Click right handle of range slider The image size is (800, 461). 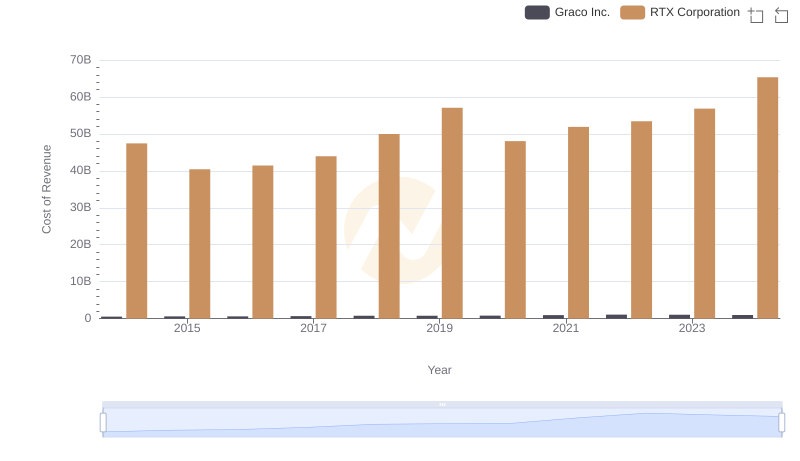tap(782, 423)
